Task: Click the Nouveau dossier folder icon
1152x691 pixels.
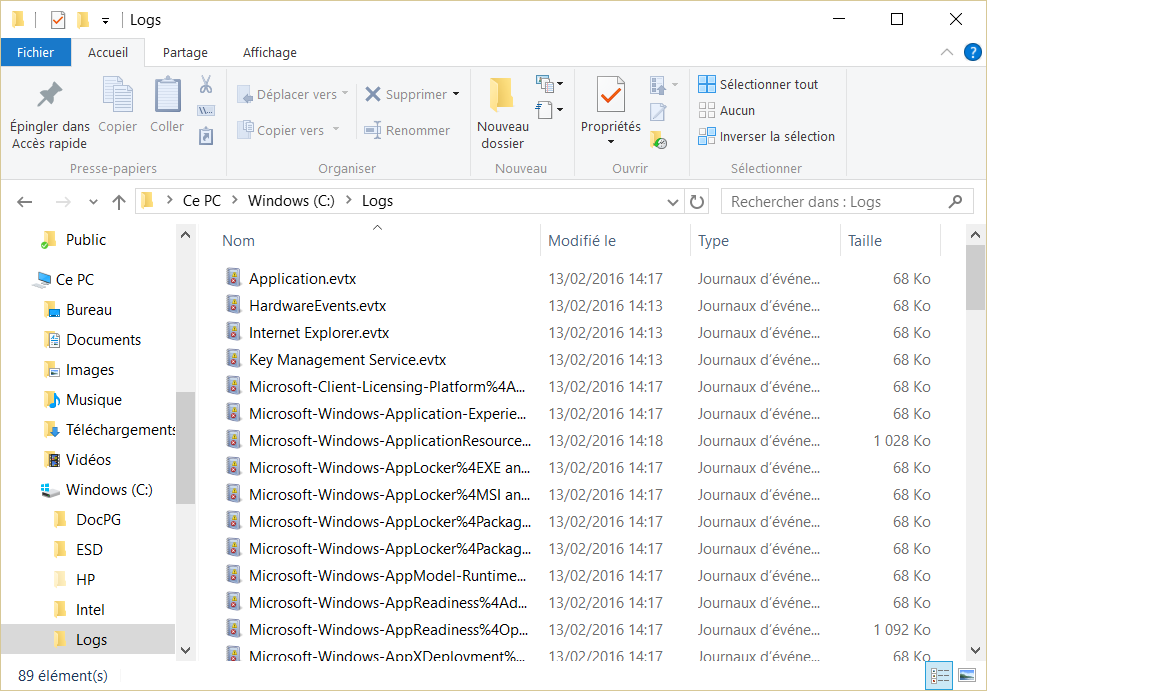Action: (503, 95)
